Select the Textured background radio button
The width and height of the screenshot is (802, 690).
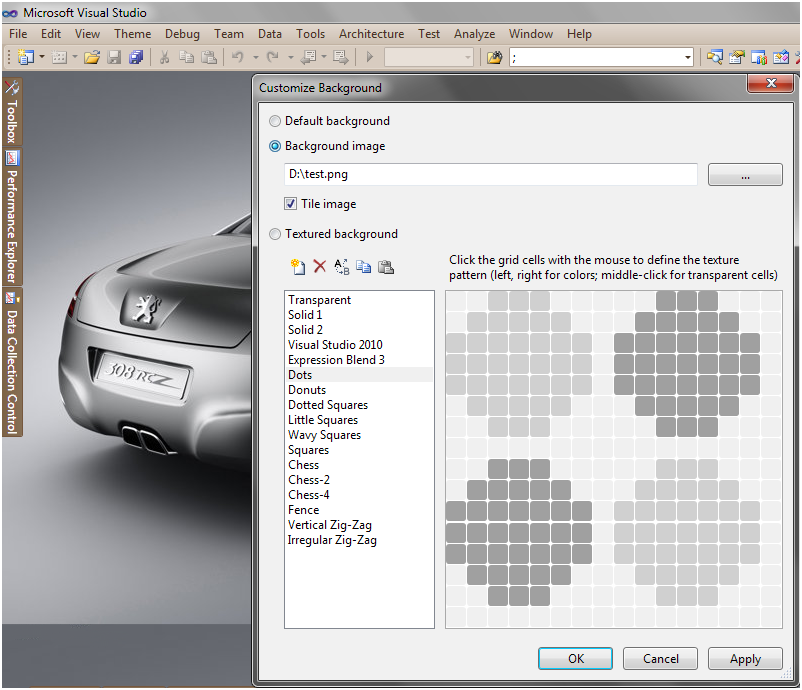(x=275, y=234)
